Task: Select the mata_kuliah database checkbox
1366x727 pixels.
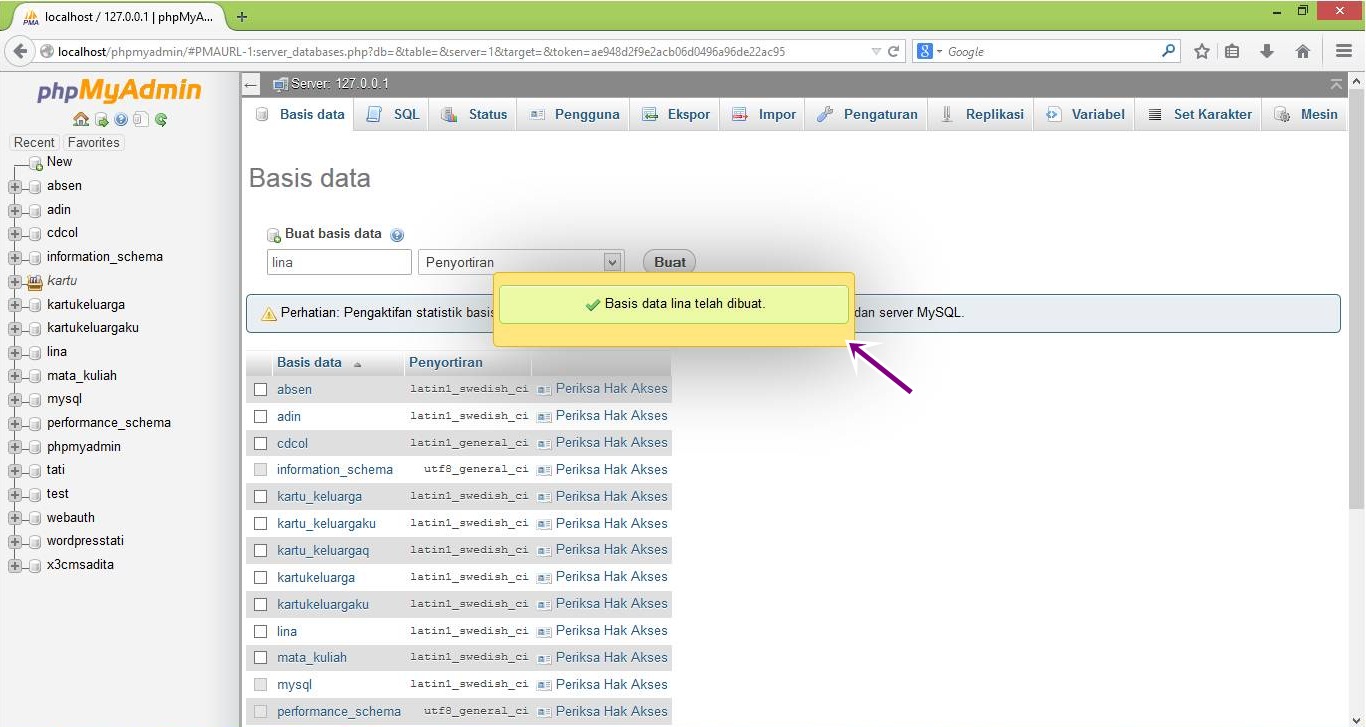Action: click(260, 658)
